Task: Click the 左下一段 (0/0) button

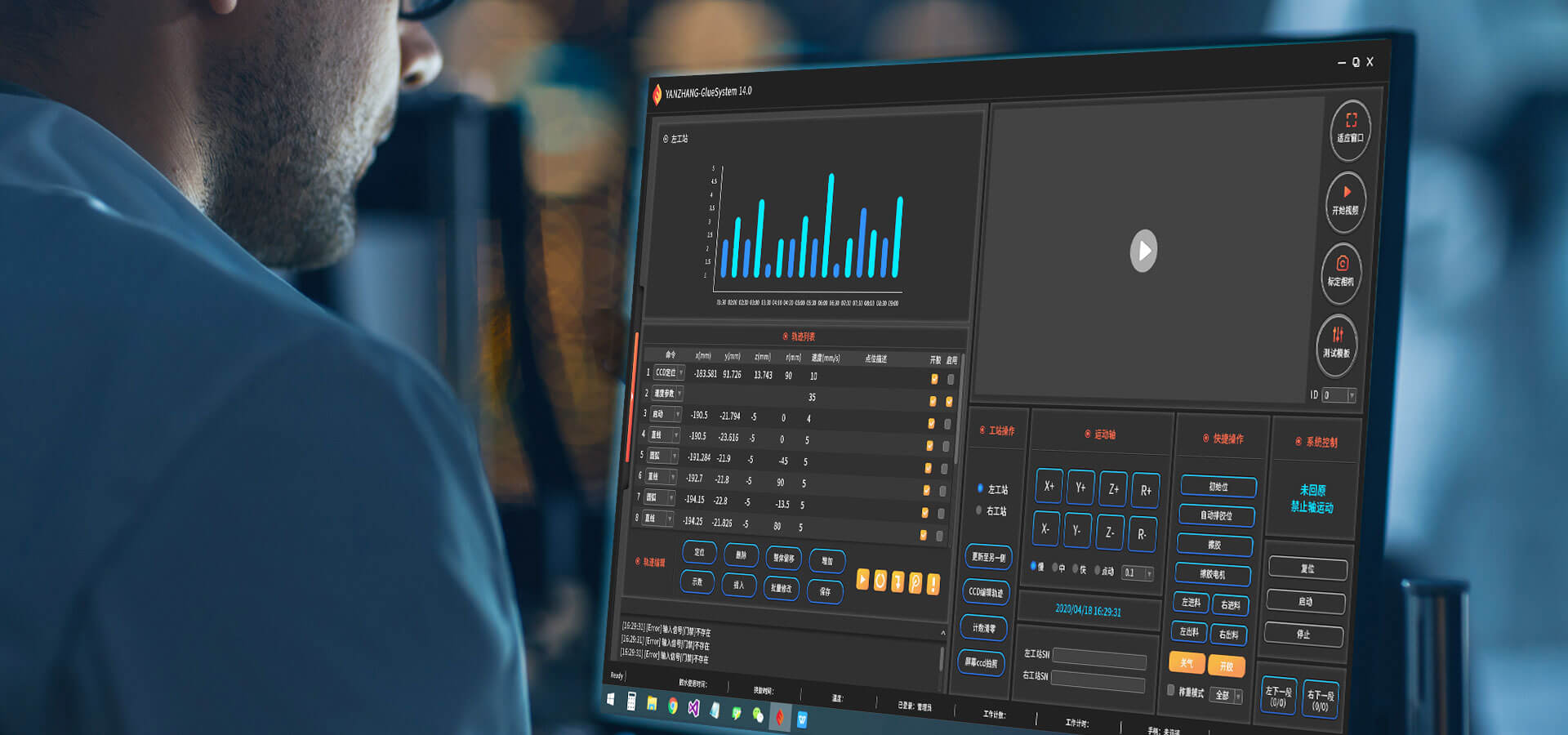Action: (x=1278, y=697)
